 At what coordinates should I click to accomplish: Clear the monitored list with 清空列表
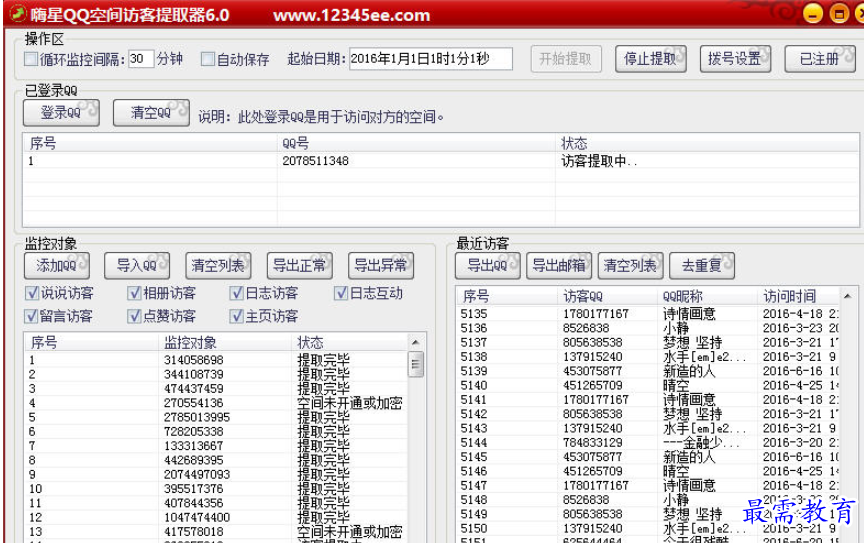click(218, 266)
